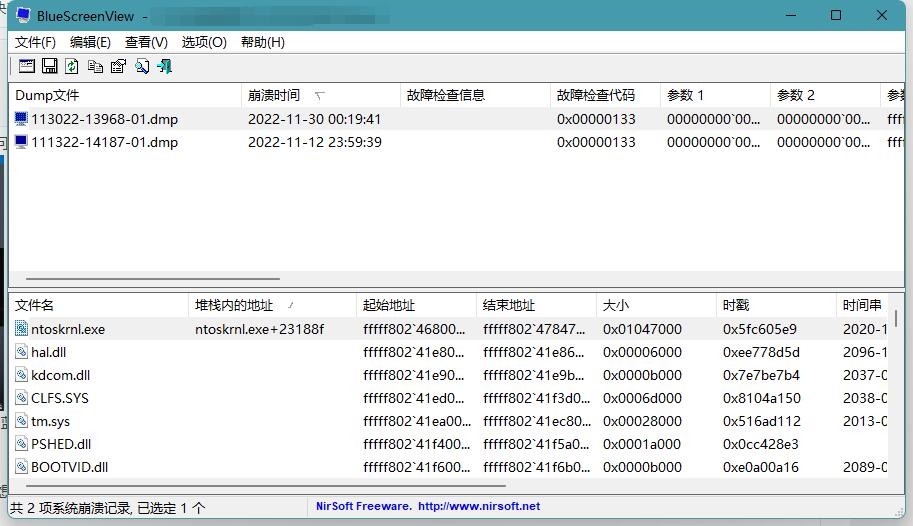Image resolution: width=913 pixels, height=526 pixels.
Task: Click timestamp value 0xee778d5d
Action: click(761, 352)
